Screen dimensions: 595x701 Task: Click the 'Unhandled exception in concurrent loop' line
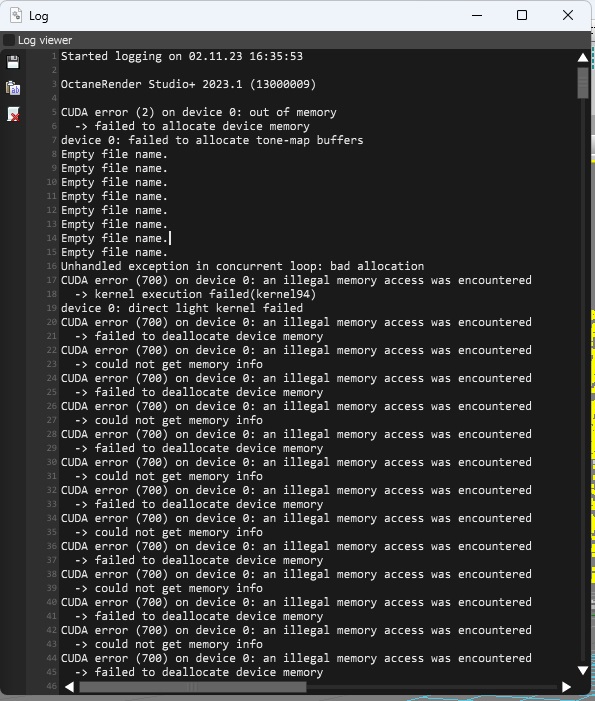[242, 266]
